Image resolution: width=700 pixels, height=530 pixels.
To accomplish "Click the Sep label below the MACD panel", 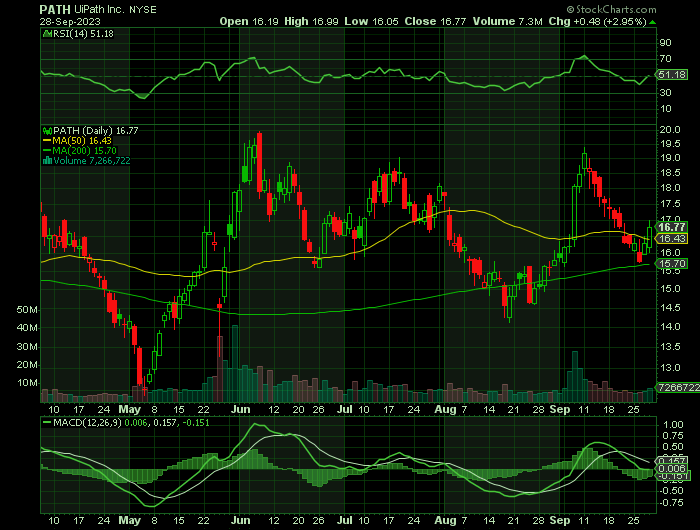I will pyautogui.click(x=560, y=521).
